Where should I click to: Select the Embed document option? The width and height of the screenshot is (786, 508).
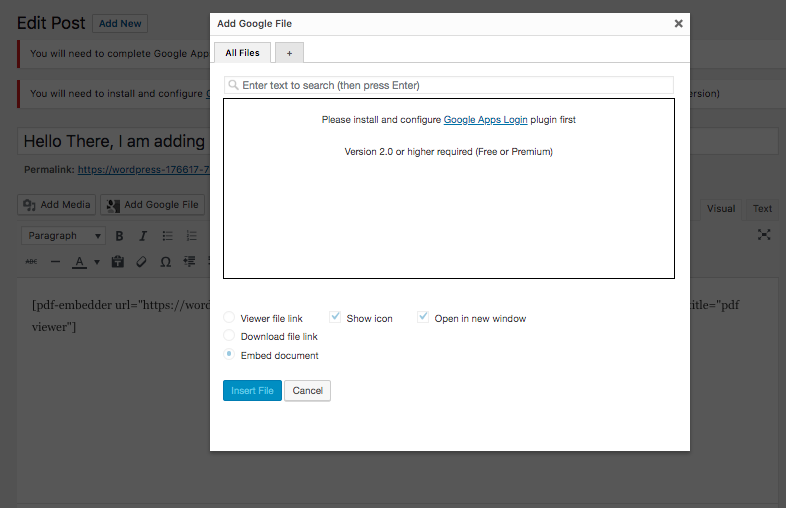point(229,354)
